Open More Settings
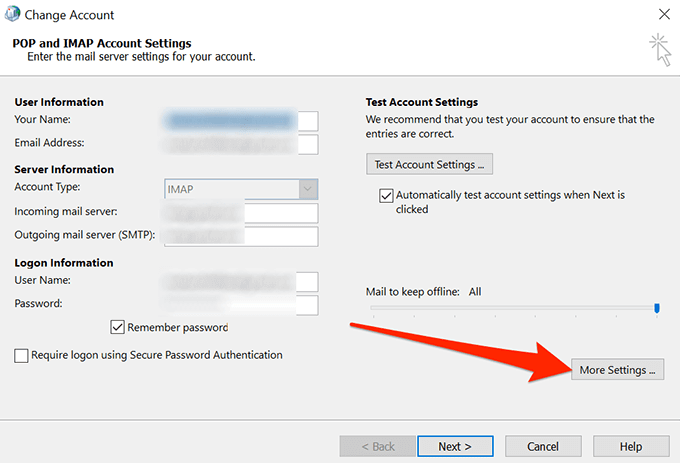 point(617,370)
